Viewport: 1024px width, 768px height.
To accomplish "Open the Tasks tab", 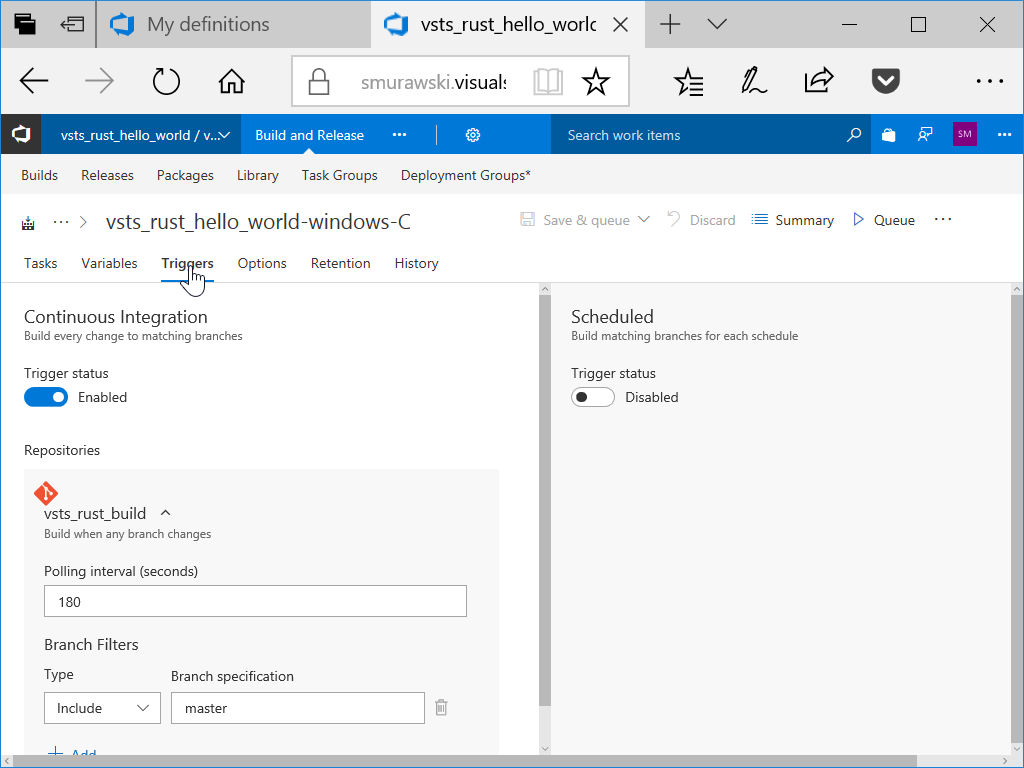I will (x=40, y=263).
